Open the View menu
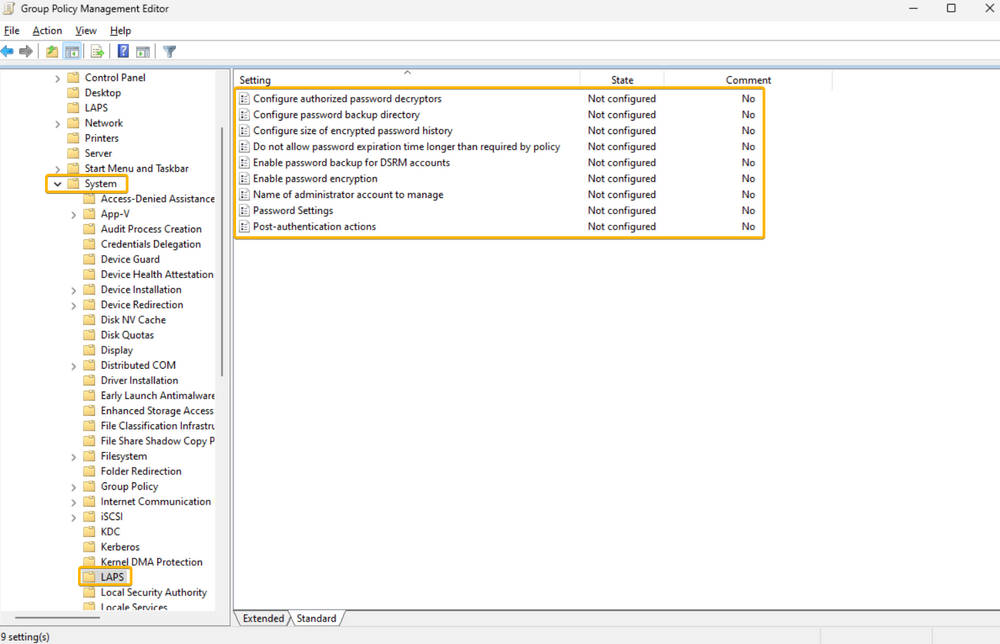1000x644 pixels. (x=85, y=30)
